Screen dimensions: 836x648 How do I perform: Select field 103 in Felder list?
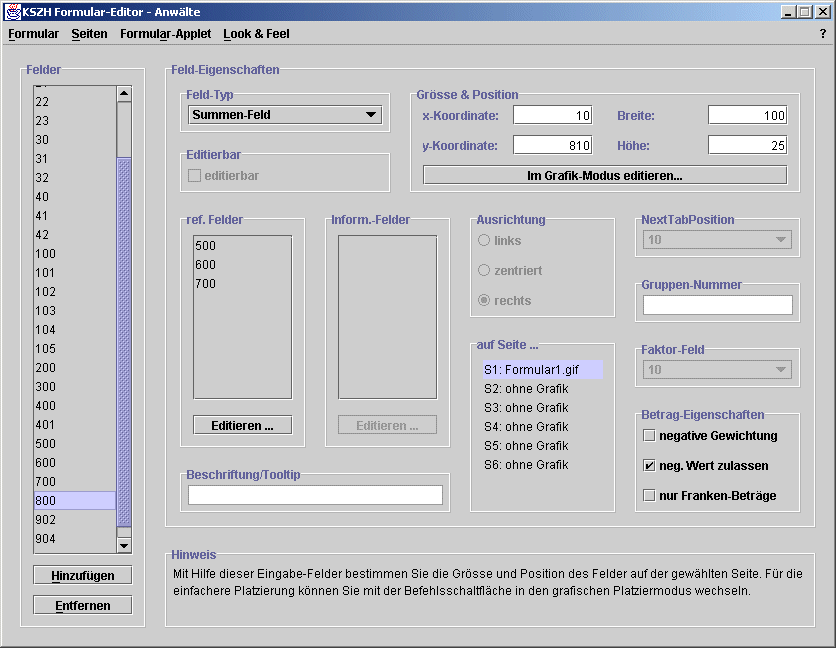pyautogui.click(x=75, y=310)
